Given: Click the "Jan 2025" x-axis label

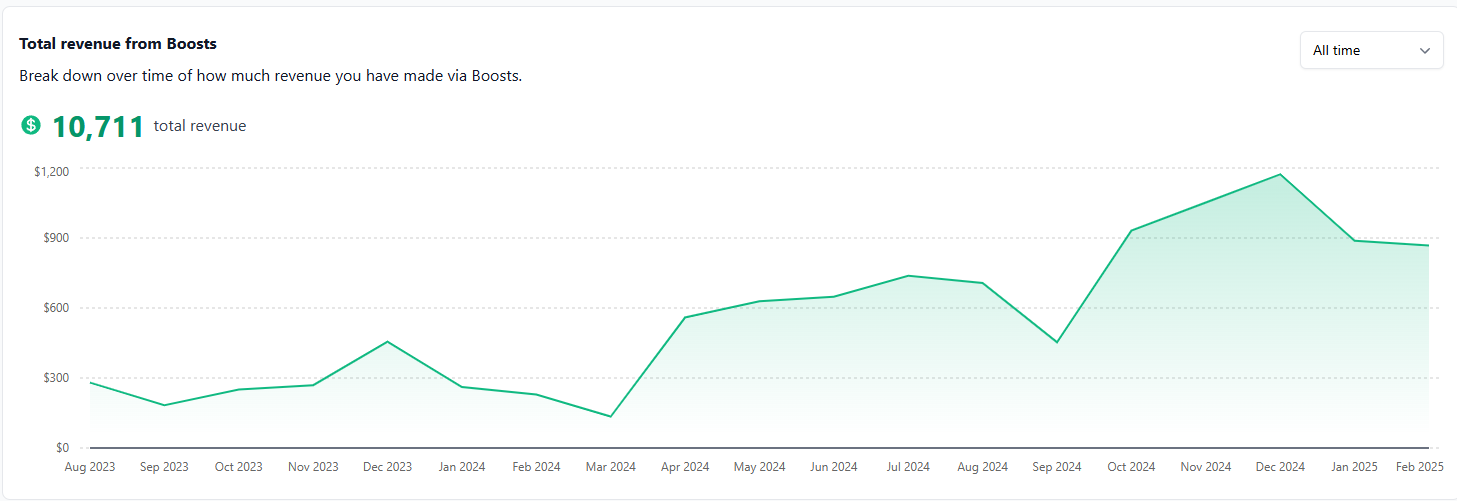Looking at the screenshot, I should tap(1354, 467).
